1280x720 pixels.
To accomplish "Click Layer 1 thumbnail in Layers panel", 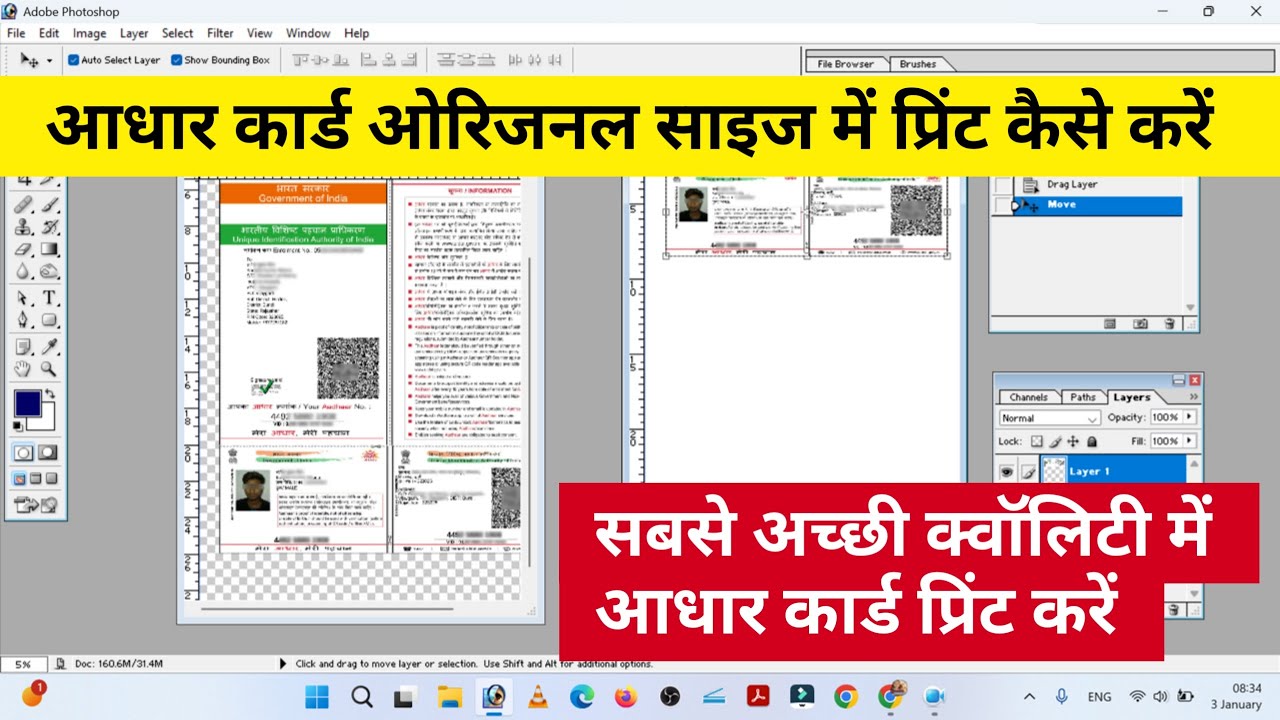I will coord(1054,470).
